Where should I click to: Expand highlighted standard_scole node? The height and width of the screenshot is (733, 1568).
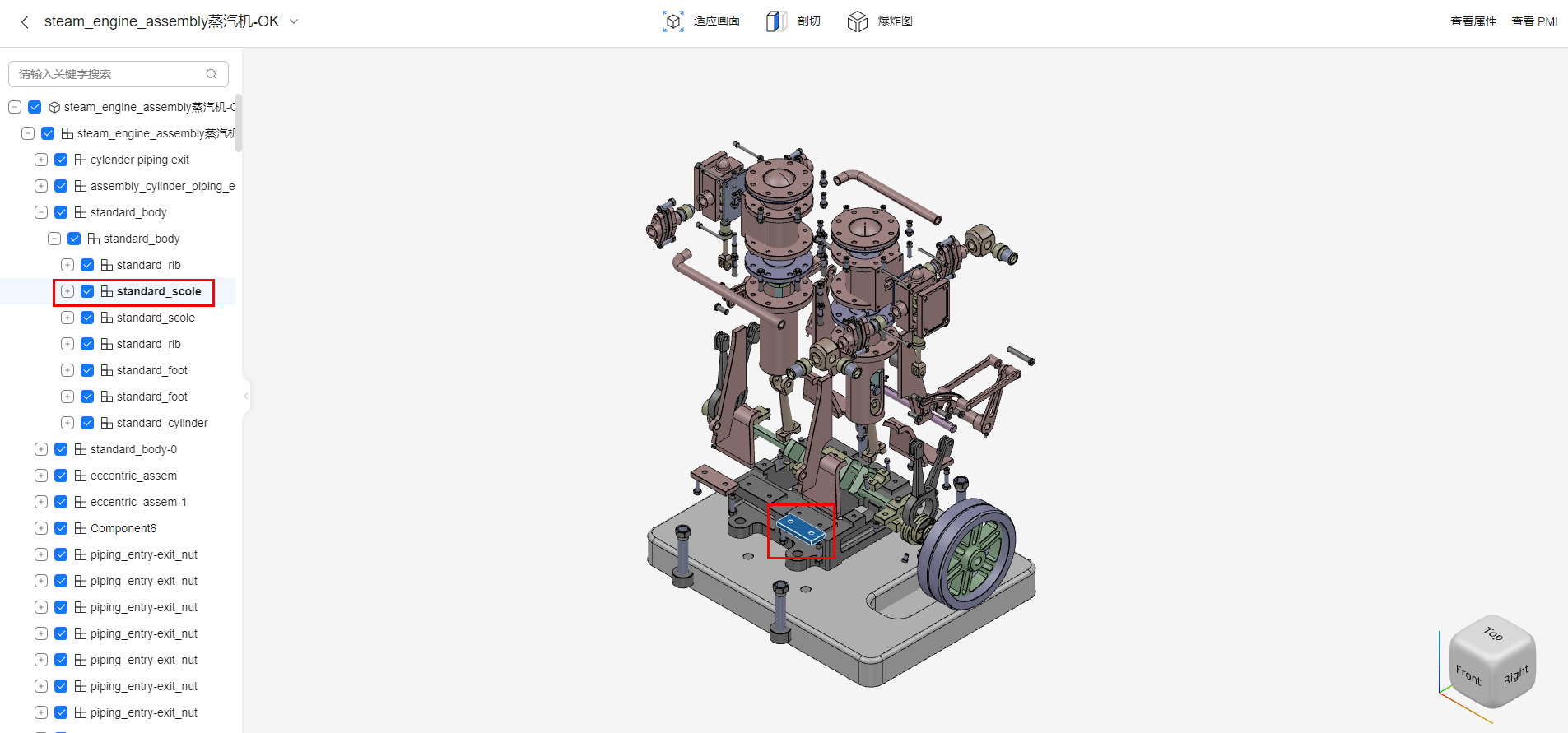67,291
